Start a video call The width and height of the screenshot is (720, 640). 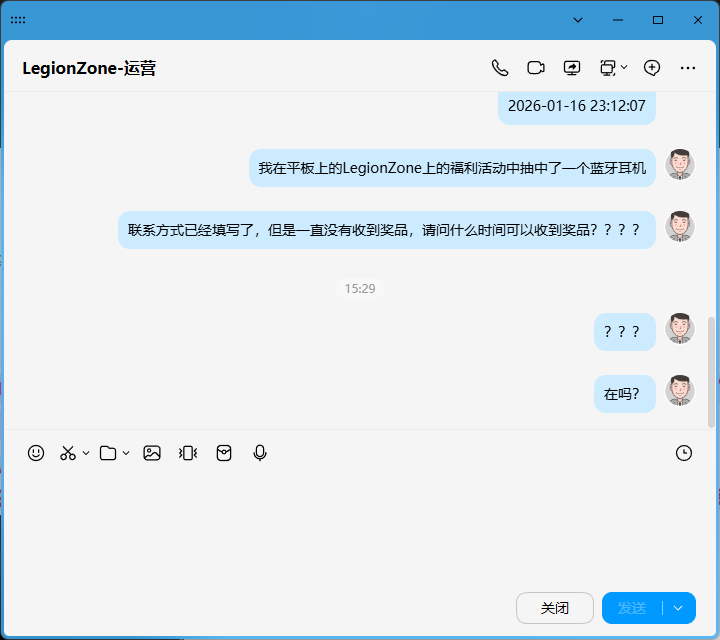click(x=535, y=68)
